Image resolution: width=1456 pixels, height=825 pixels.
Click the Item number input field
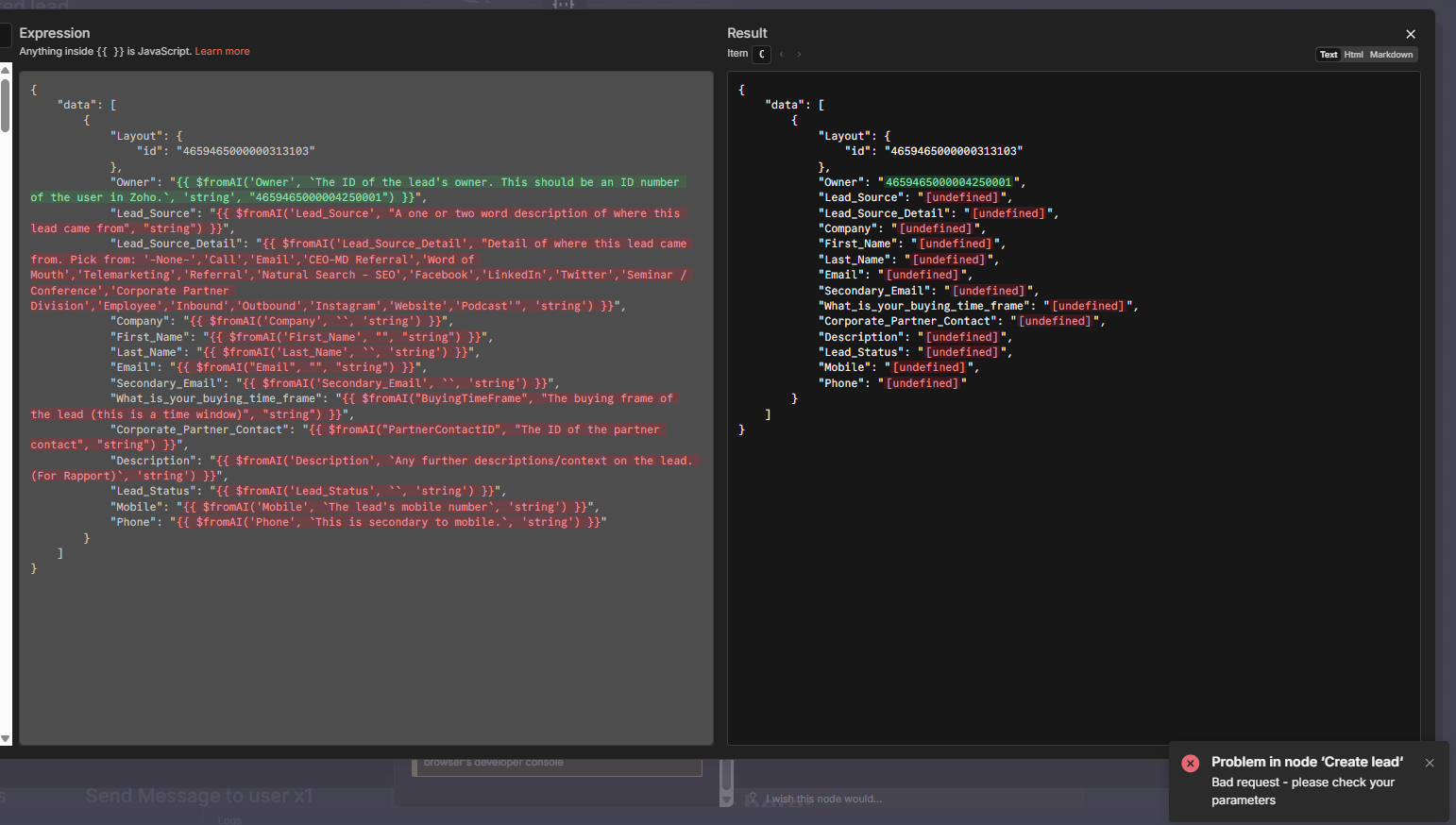coord(761,55)
